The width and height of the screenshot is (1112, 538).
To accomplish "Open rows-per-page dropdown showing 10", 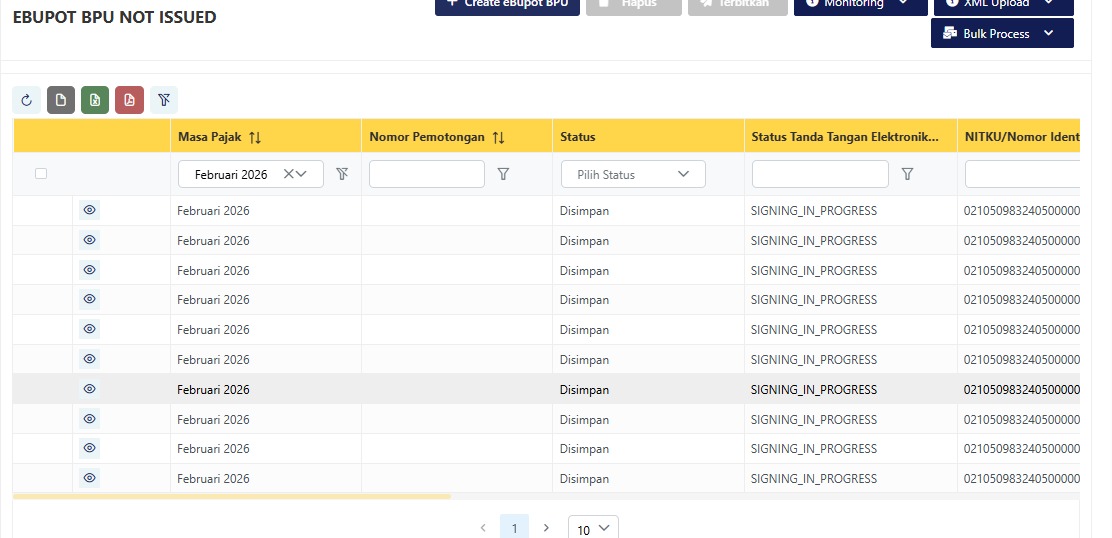I will click(593, 528).
